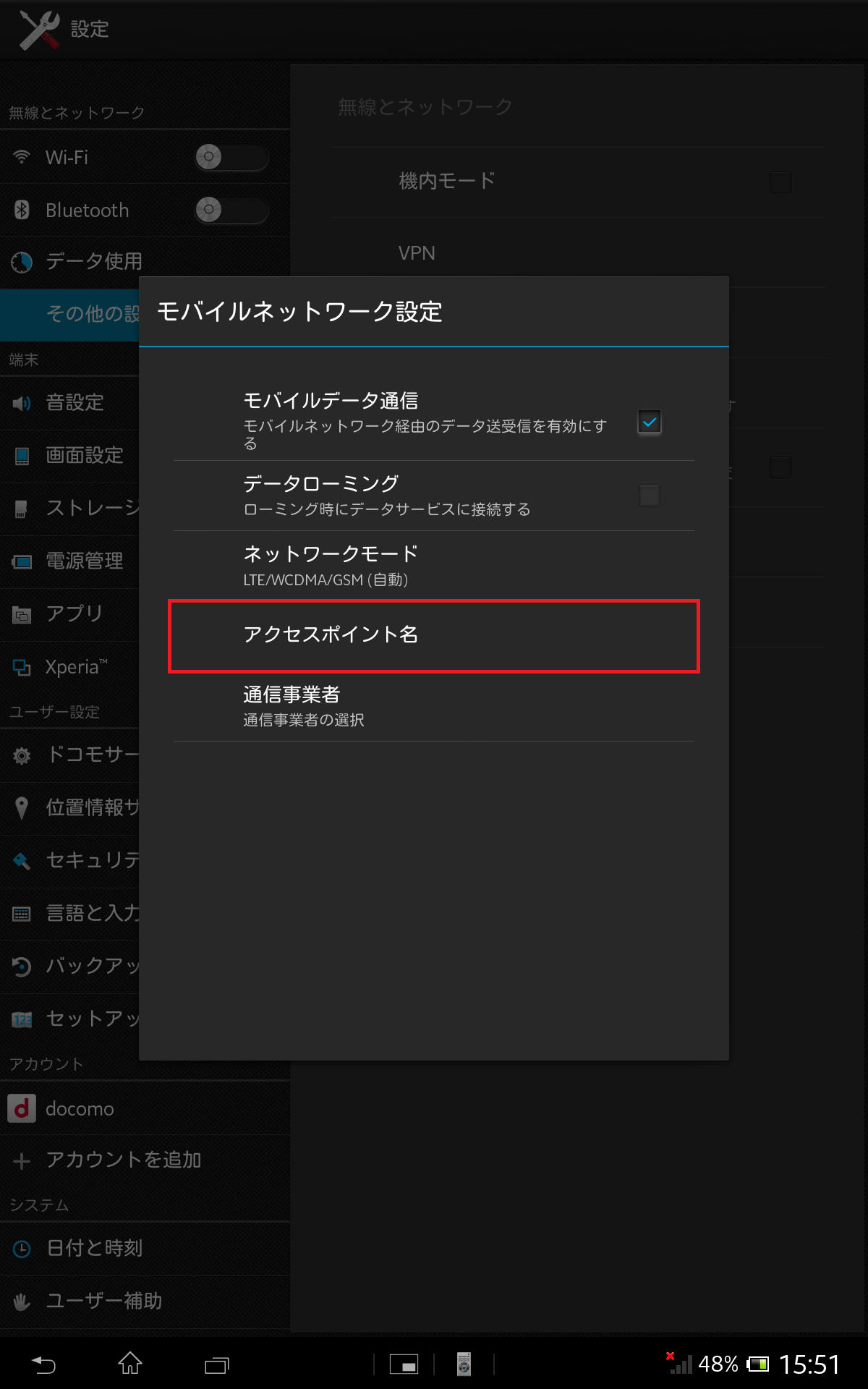The image size is (868, 1389).
Task: Tap システム section header
Action: 39,1205
